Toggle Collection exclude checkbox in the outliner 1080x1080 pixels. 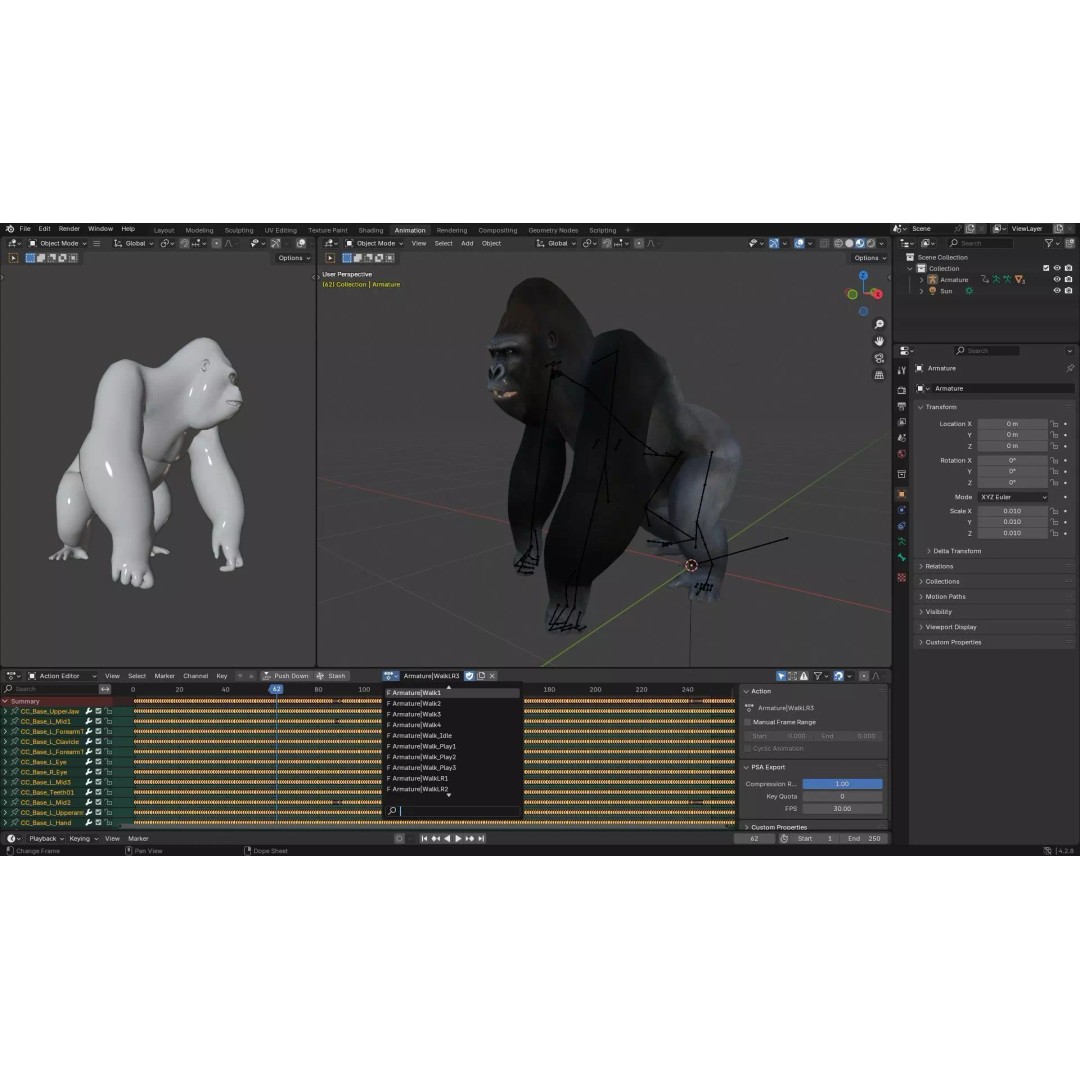tap(1046, 268)
